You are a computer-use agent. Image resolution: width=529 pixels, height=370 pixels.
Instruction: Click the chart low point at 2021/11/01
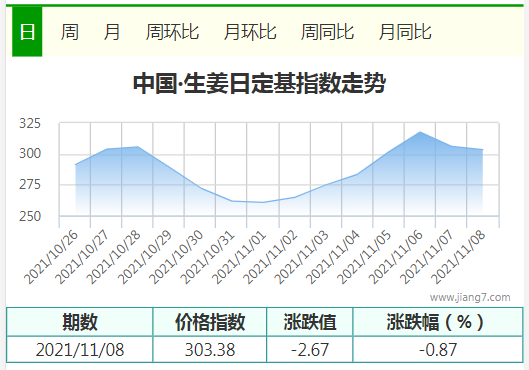point(263,202)
